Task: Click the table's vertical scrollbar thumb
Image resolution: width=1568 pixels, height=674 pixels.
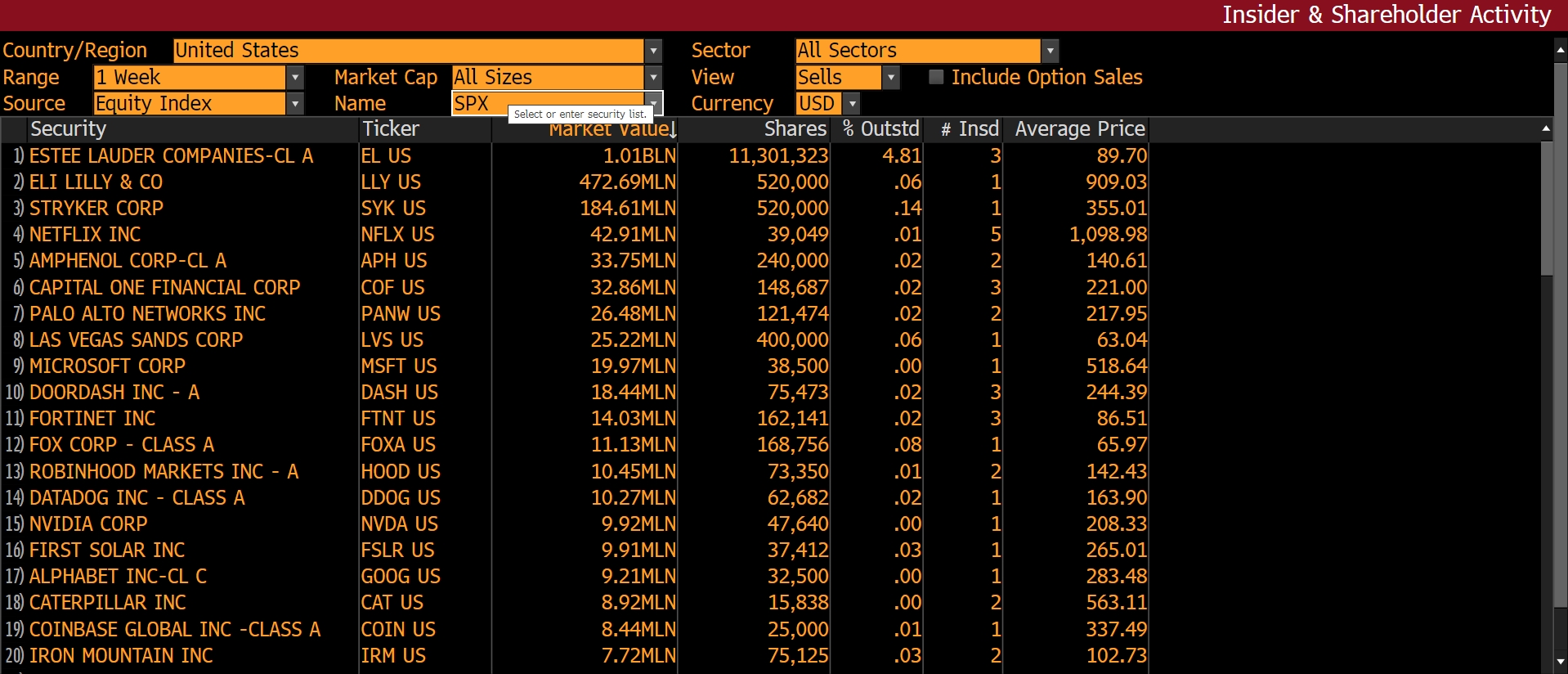Action: (x=1546, y=209)
